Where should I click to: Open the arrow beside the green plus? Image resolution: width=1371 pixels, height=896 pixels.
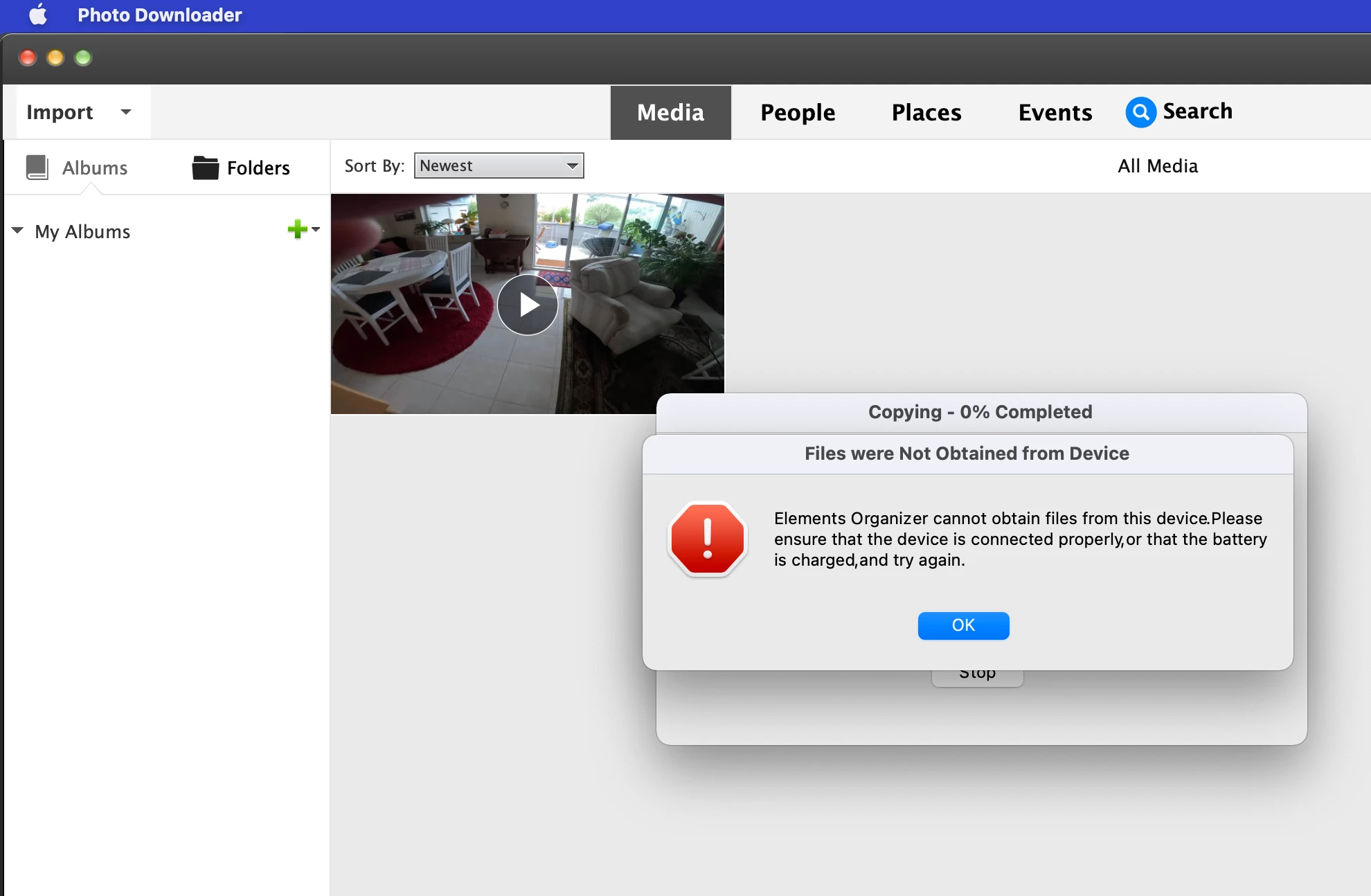(316, 229)
